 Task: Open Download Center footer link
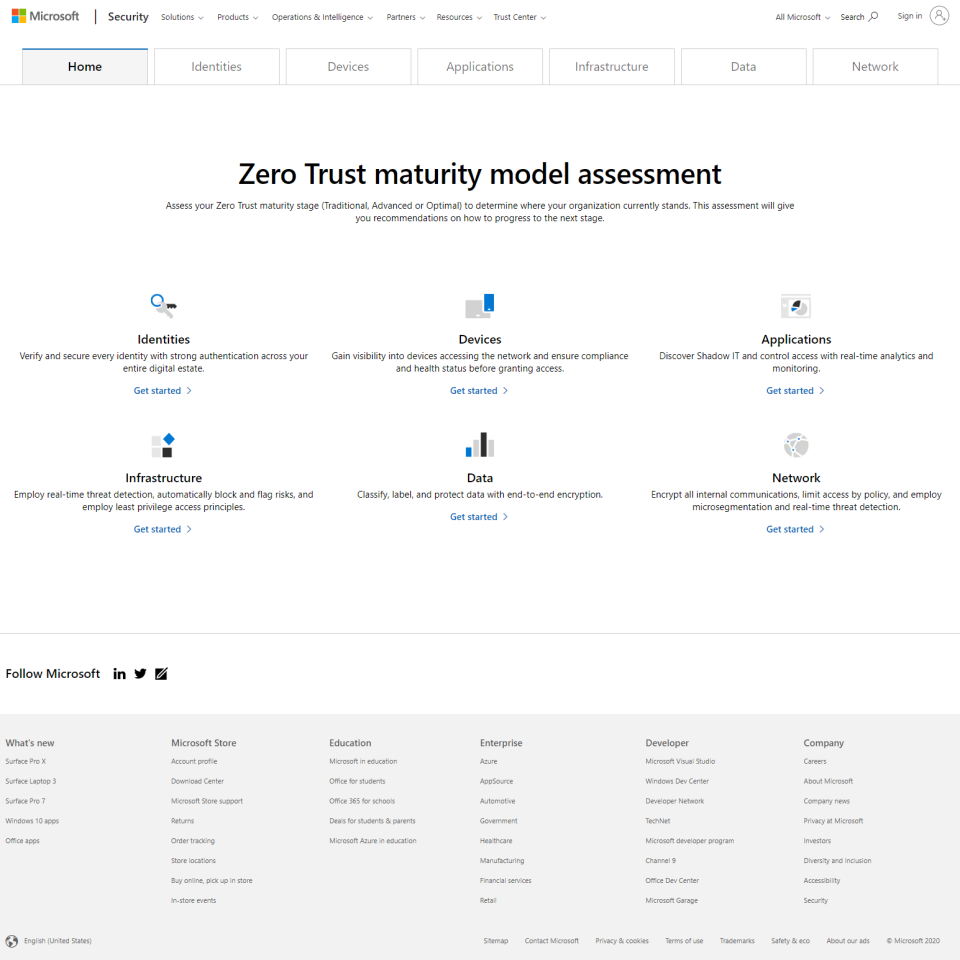(197, 781)
